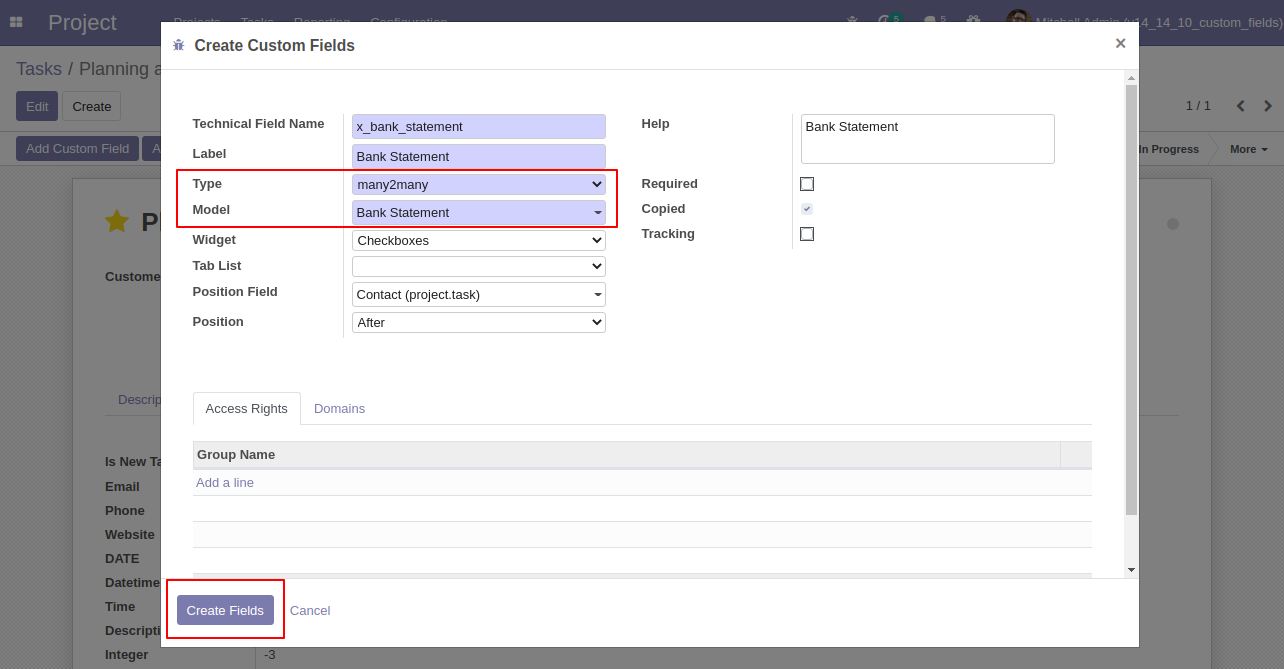Click Add a line link
1284x669 pixels.
click(225, 482)
